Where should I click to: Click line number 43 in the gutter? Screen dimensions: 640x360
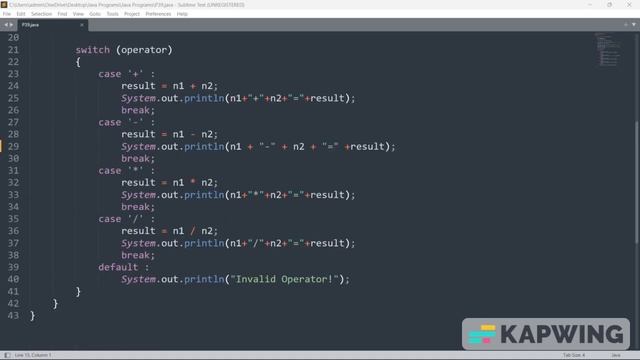tap(13, 316)
